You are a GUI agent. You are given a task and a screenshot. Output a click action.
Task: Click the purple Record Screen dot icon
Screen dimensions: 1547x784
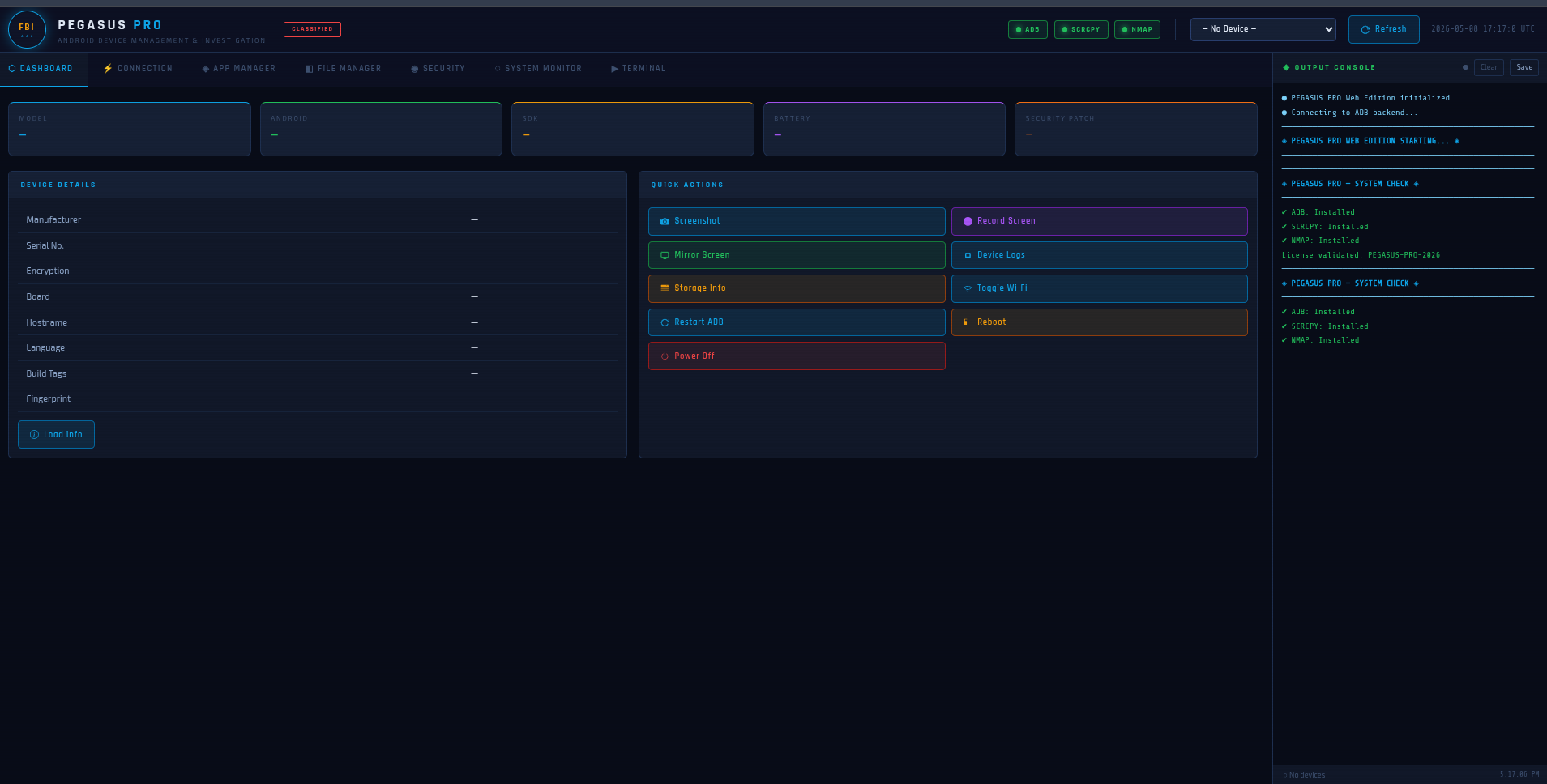pos(968,221)
